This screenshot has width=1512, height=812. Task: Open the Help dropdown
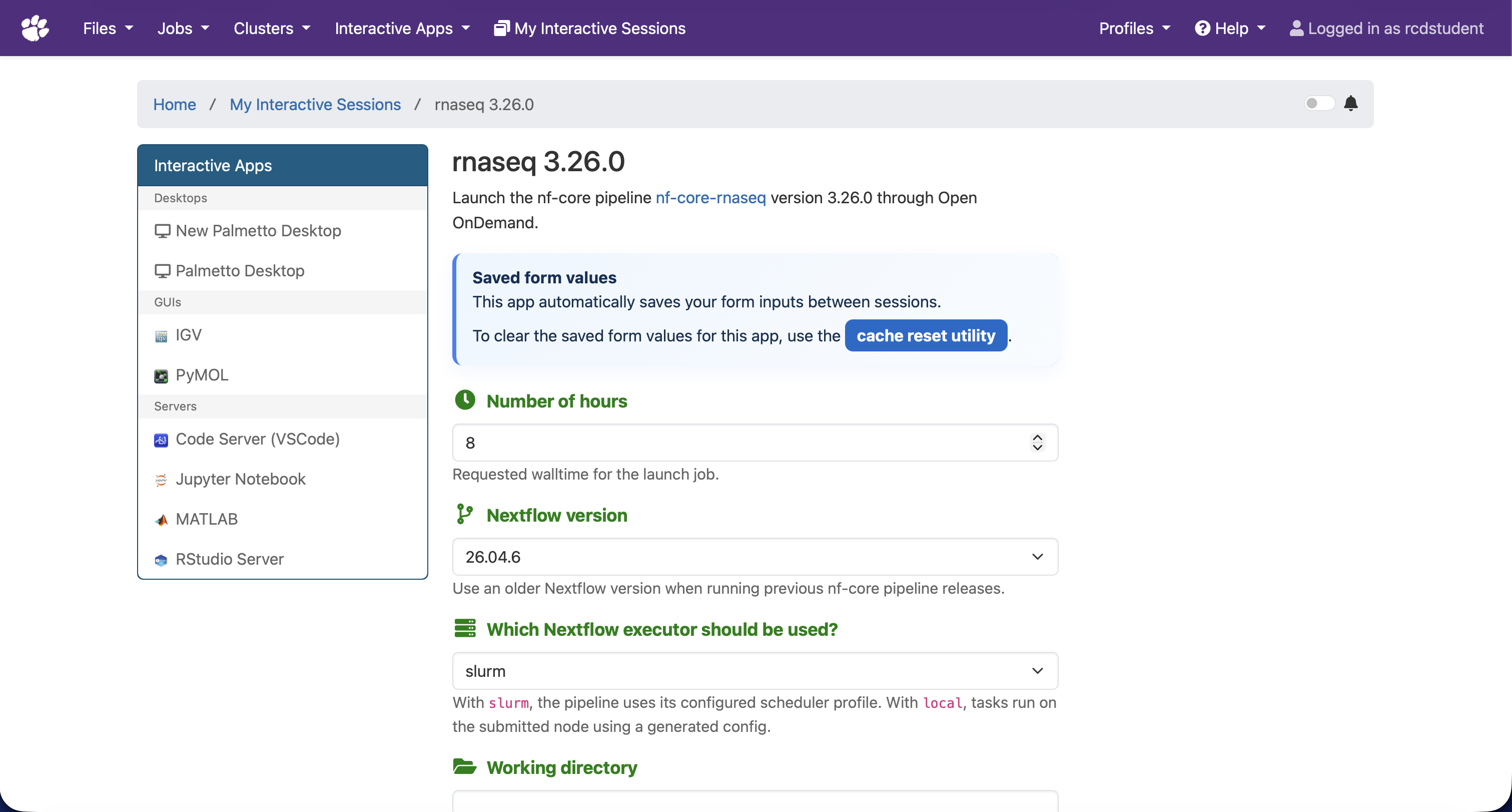1230,28
